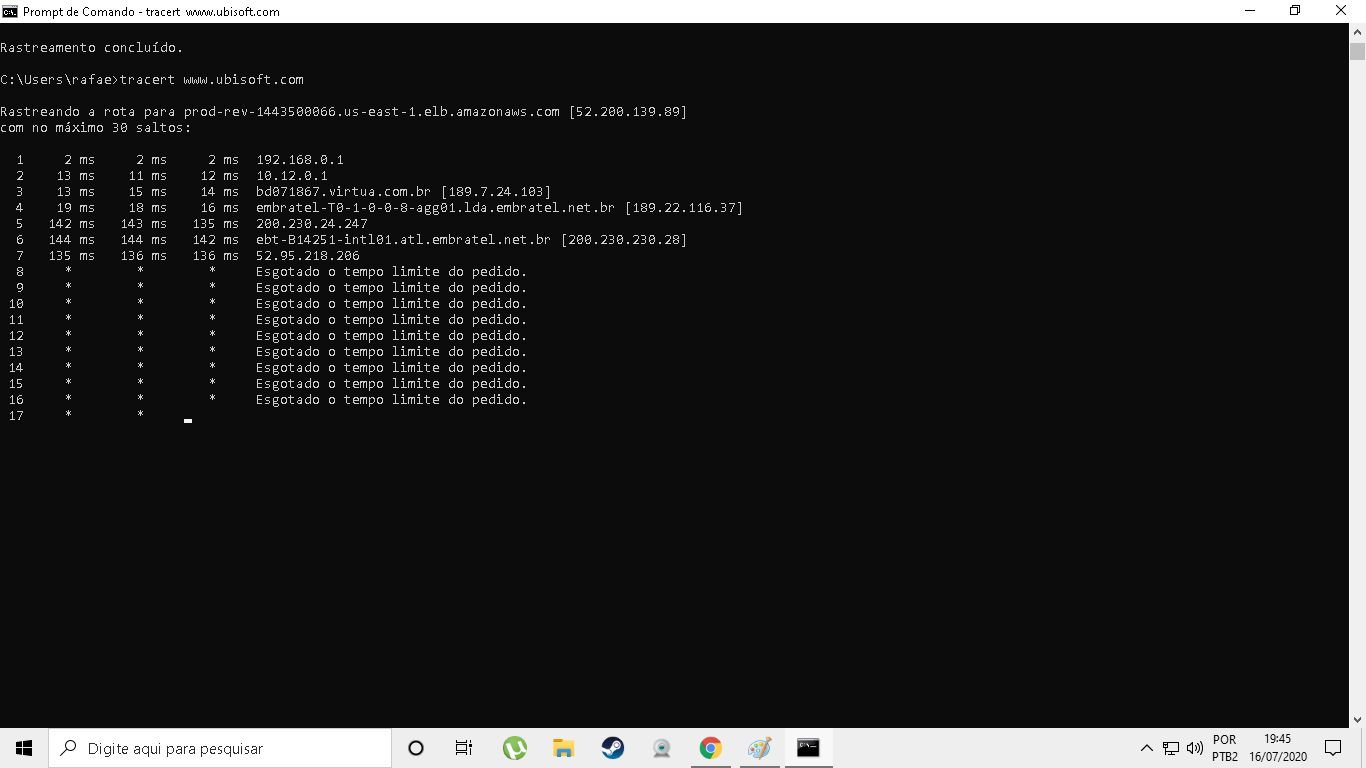Viewport: 1366px width, 768px height.
Task: Click hop address 10.12.0.1
Action: tap(292, 175)
